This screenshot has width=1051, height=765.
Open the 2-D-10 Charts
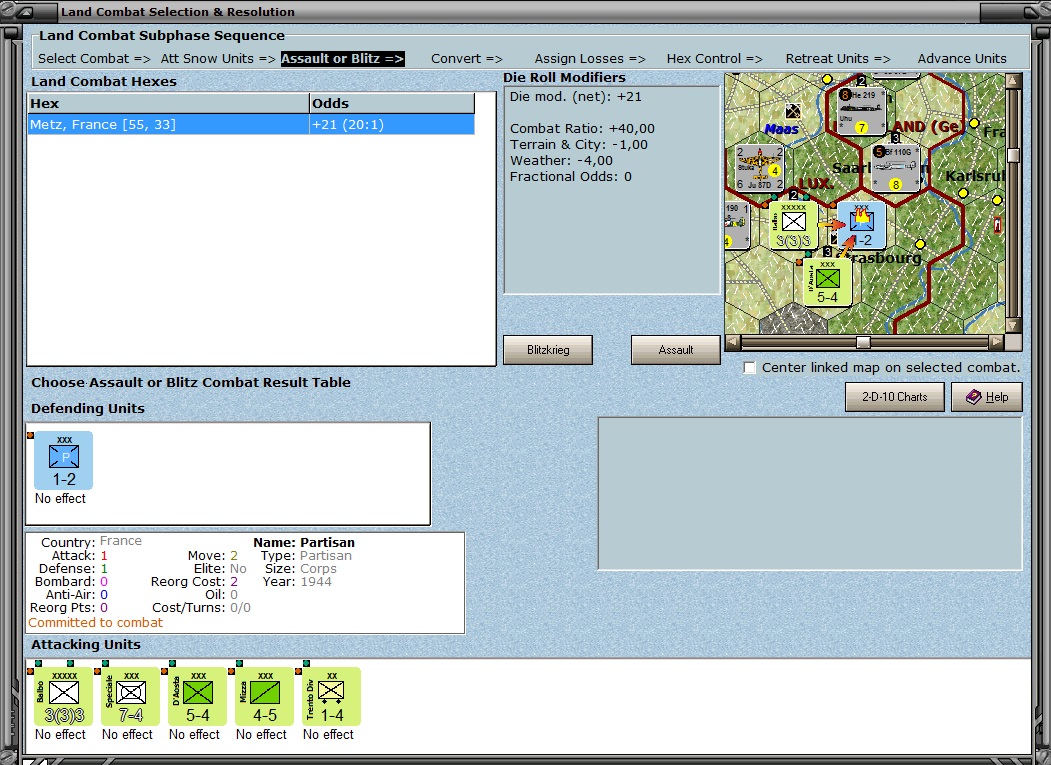click(894, 397)
